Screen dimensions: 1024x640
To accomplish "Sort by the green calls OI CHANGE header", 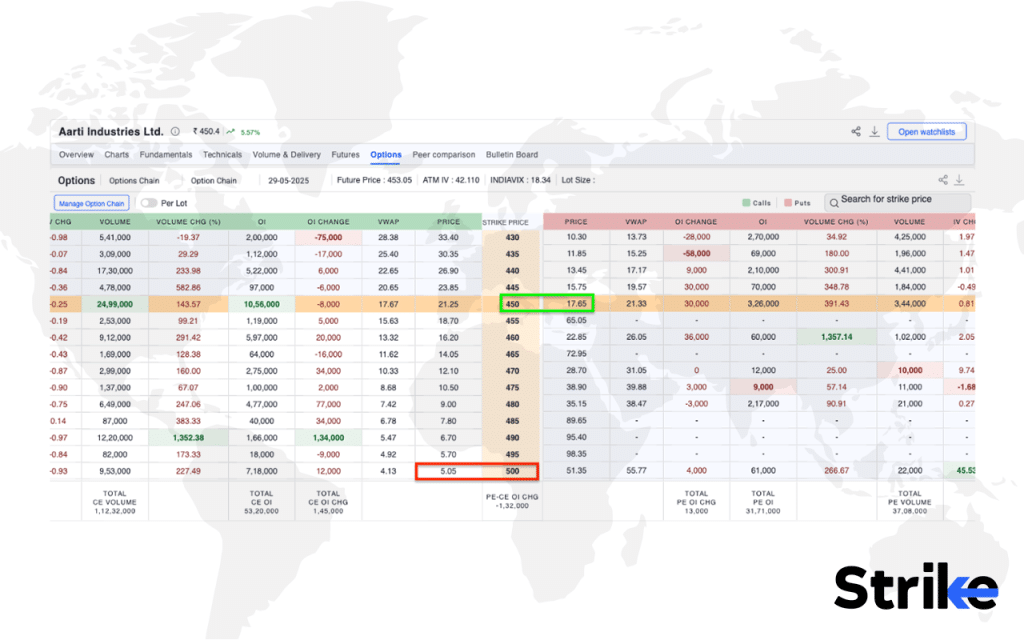I will [x=328, y=221].
